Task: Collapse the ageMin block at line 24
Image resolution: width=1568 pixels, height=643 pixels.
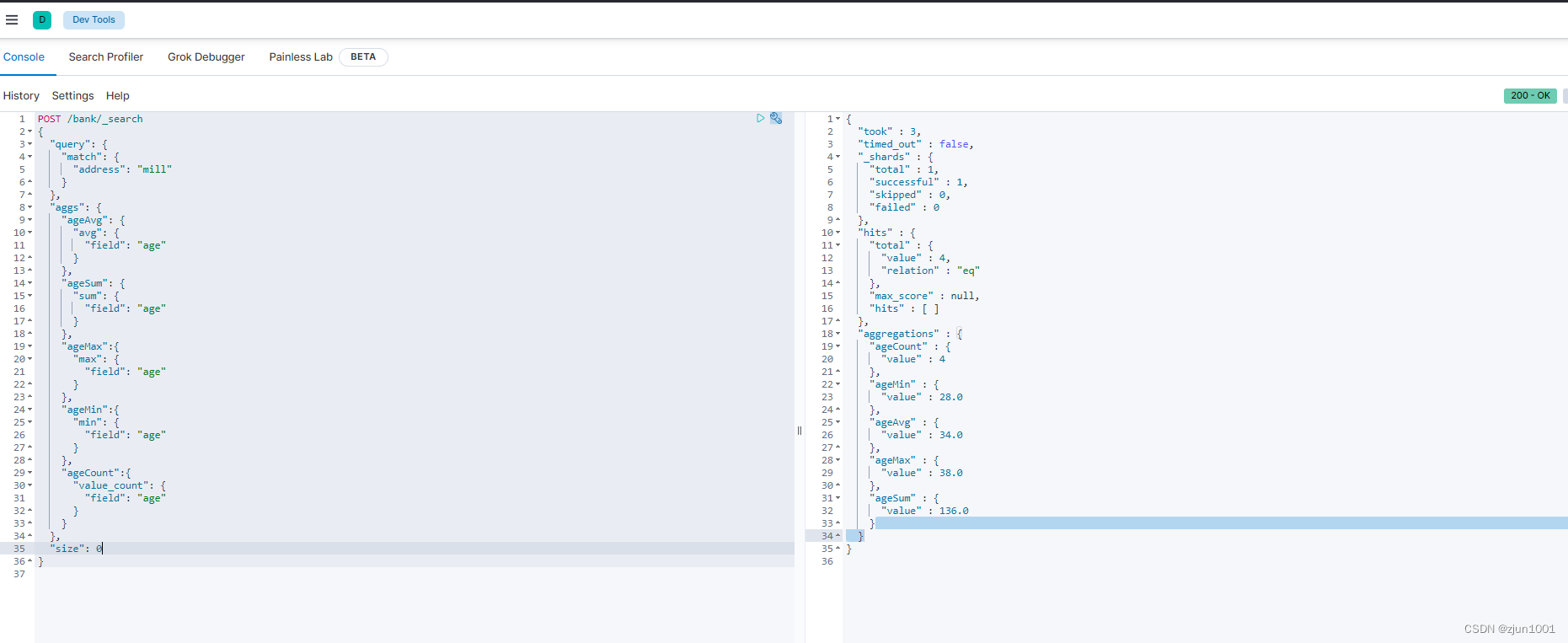Action: click(30, 410)
